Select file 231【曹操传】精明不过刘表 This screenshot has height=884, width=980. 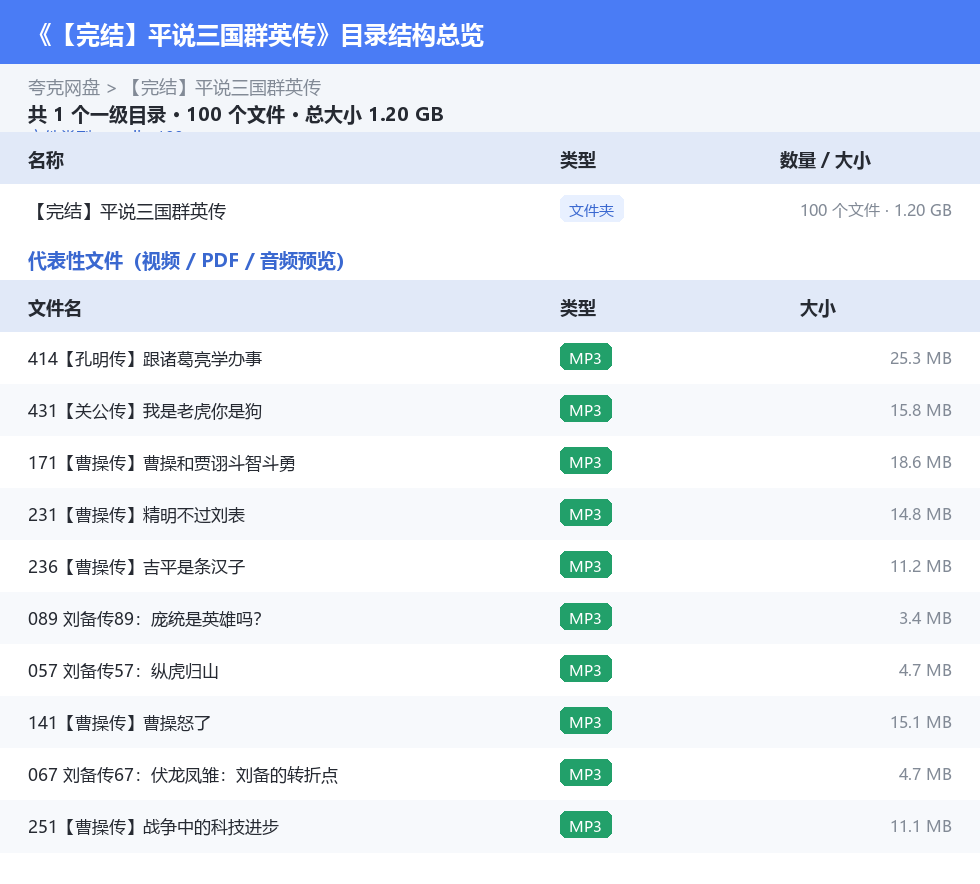pyautogui.click(x=136, y=515)
